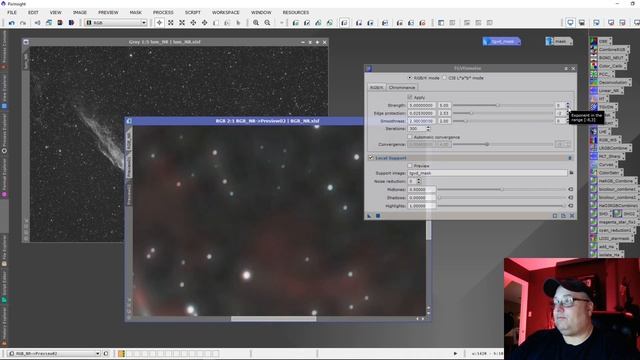Click the Strength slider handle
This screenshot has height=360, width=640.
(x=498, y=105)
